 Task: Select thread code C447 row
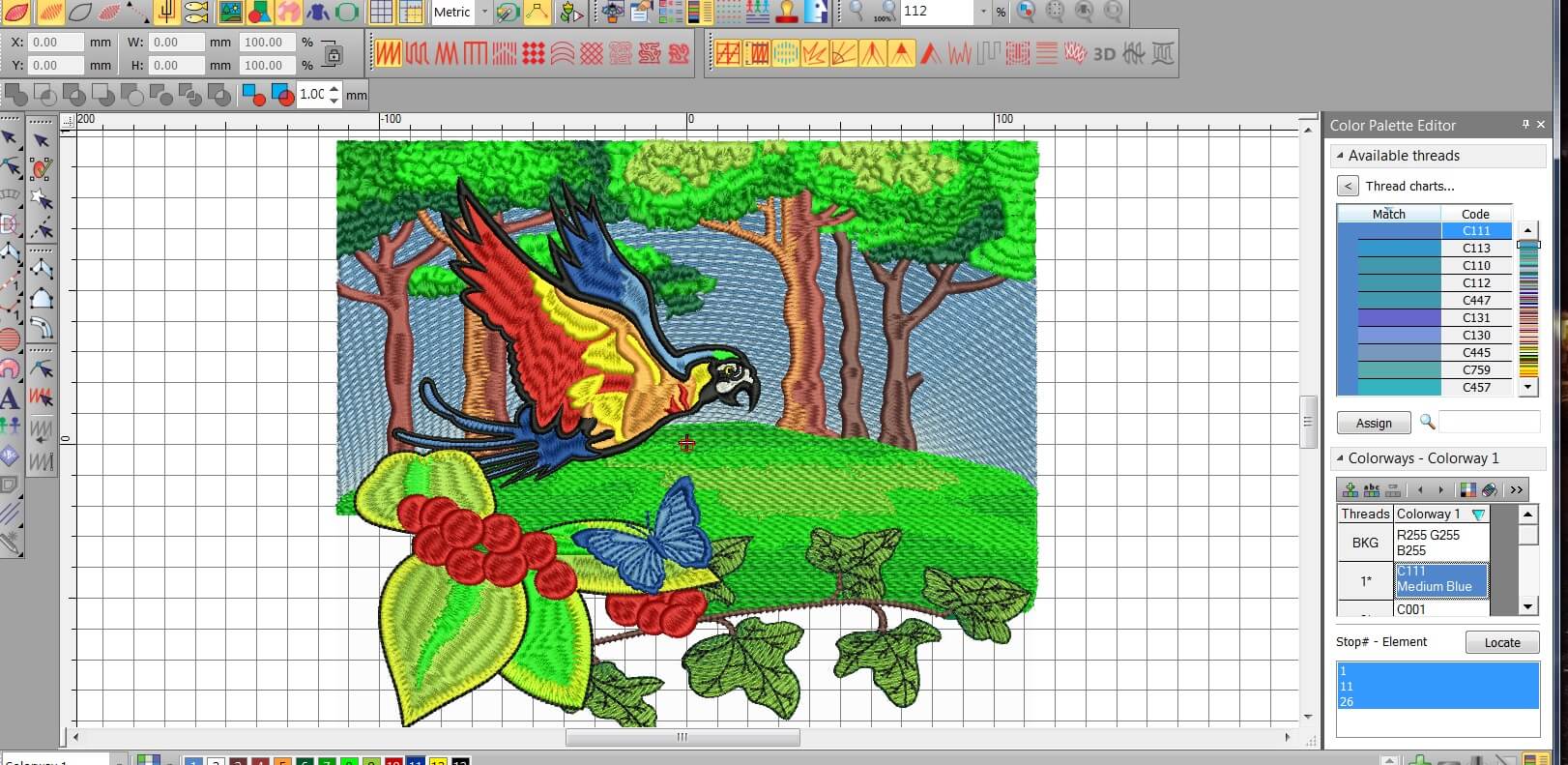[1425, 300]
